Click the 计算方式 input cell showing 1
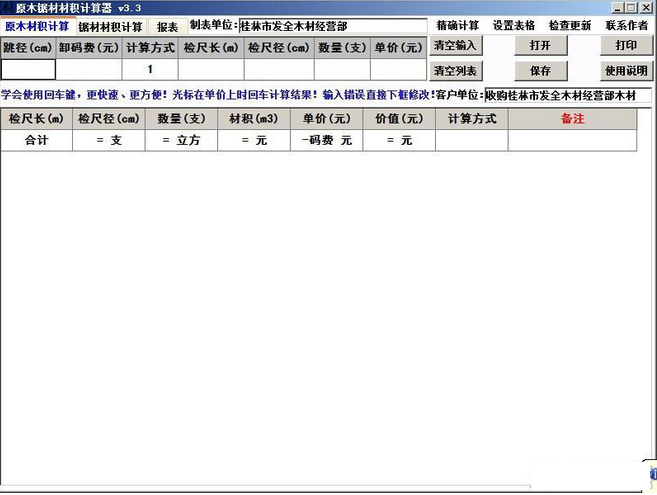Image resolution: width=657 pixels, height=495 pixels. coord(150,70)
